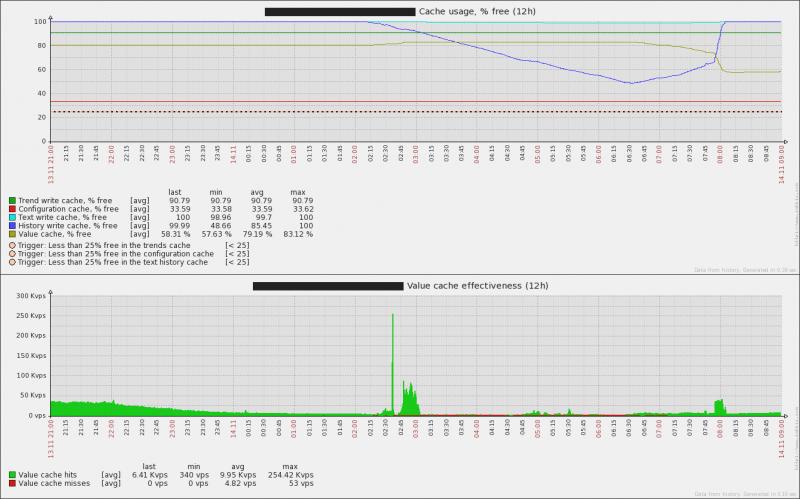Click the History write cache avg value "85.45"
The height and width of the screenshot is (499, 800).
click(x=262, y=226)
